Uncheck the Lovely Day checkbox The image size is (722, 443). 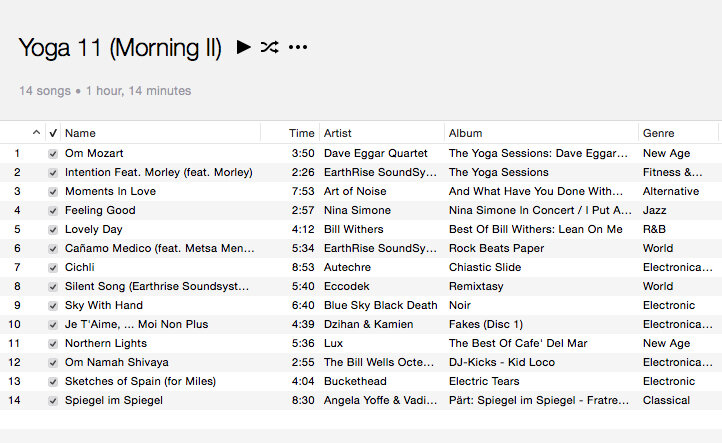(53, 230)
